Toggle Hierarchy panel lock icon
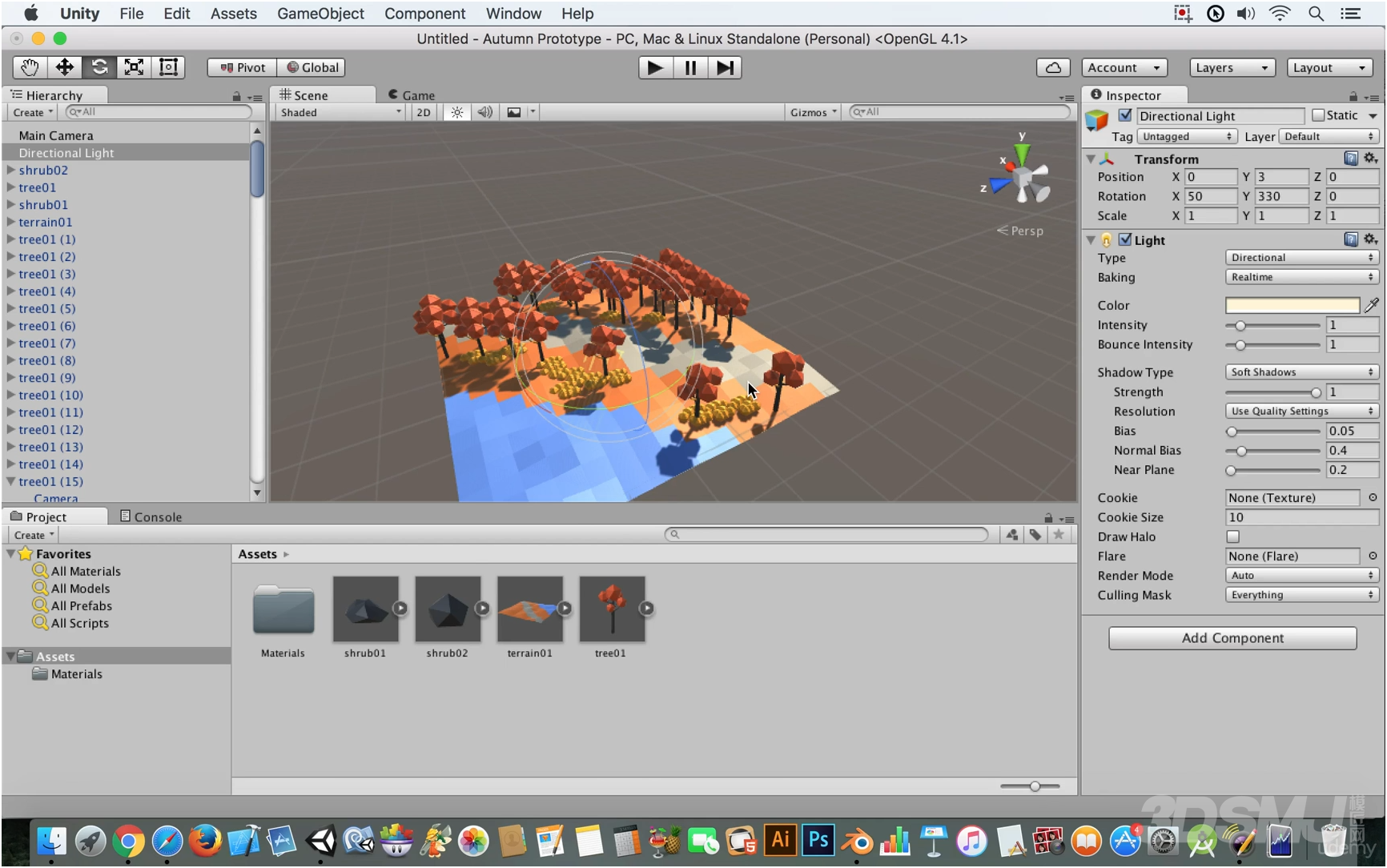The image size is (1387, 868). pyautogui.click(x=236, y=96)
